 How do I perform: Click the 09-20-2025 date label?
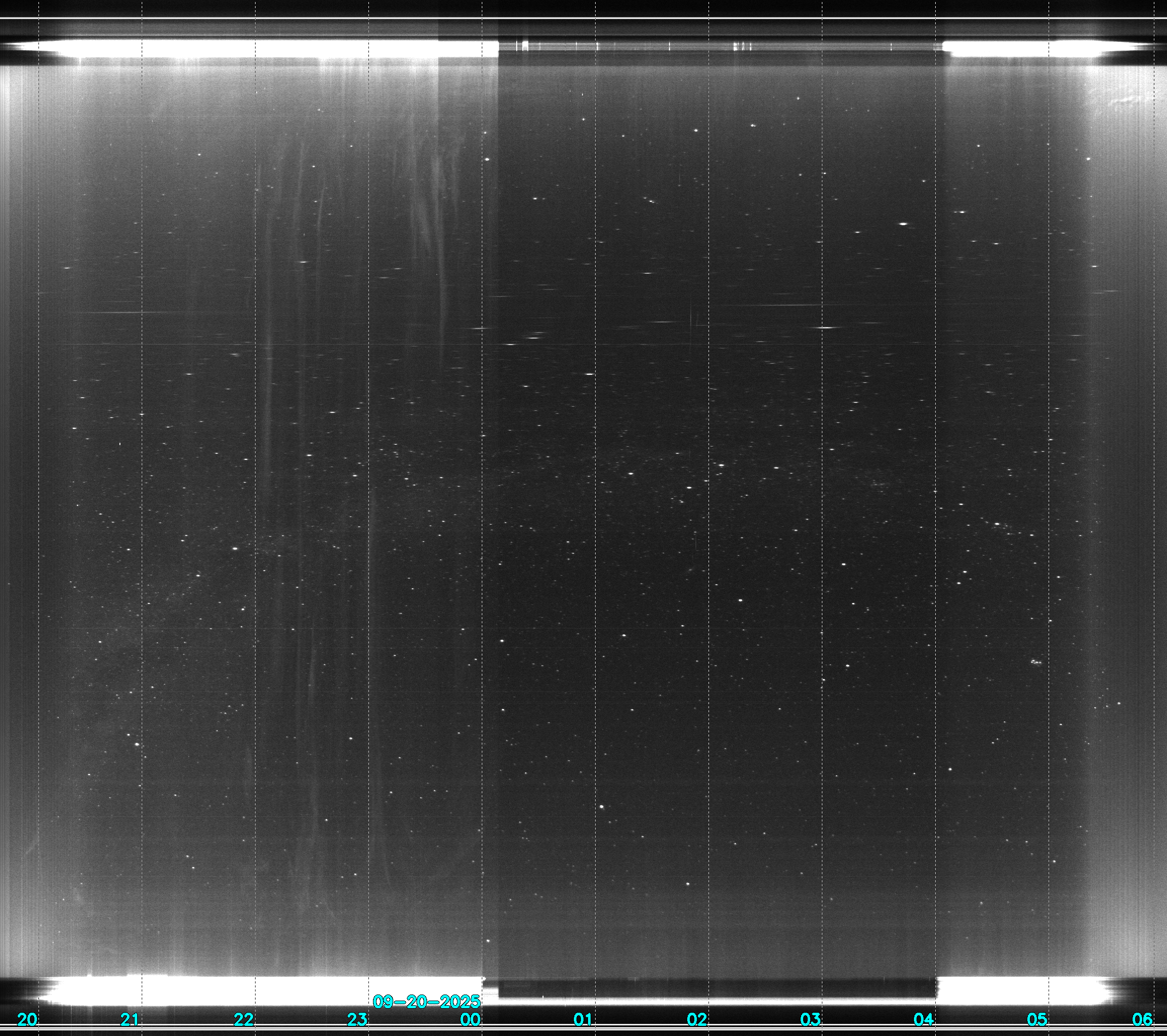click(x=426, y=1002)
